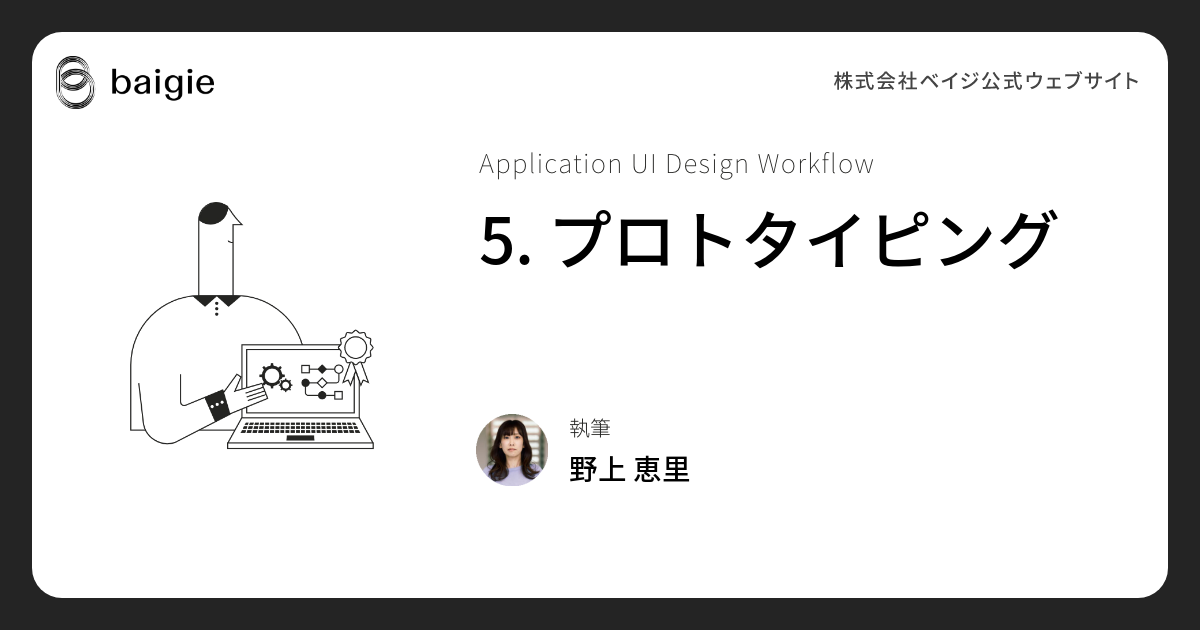Click the small gear icon on laptop screen
Viewport: 1200px width, 630px height.
click(x=286, y=385)
